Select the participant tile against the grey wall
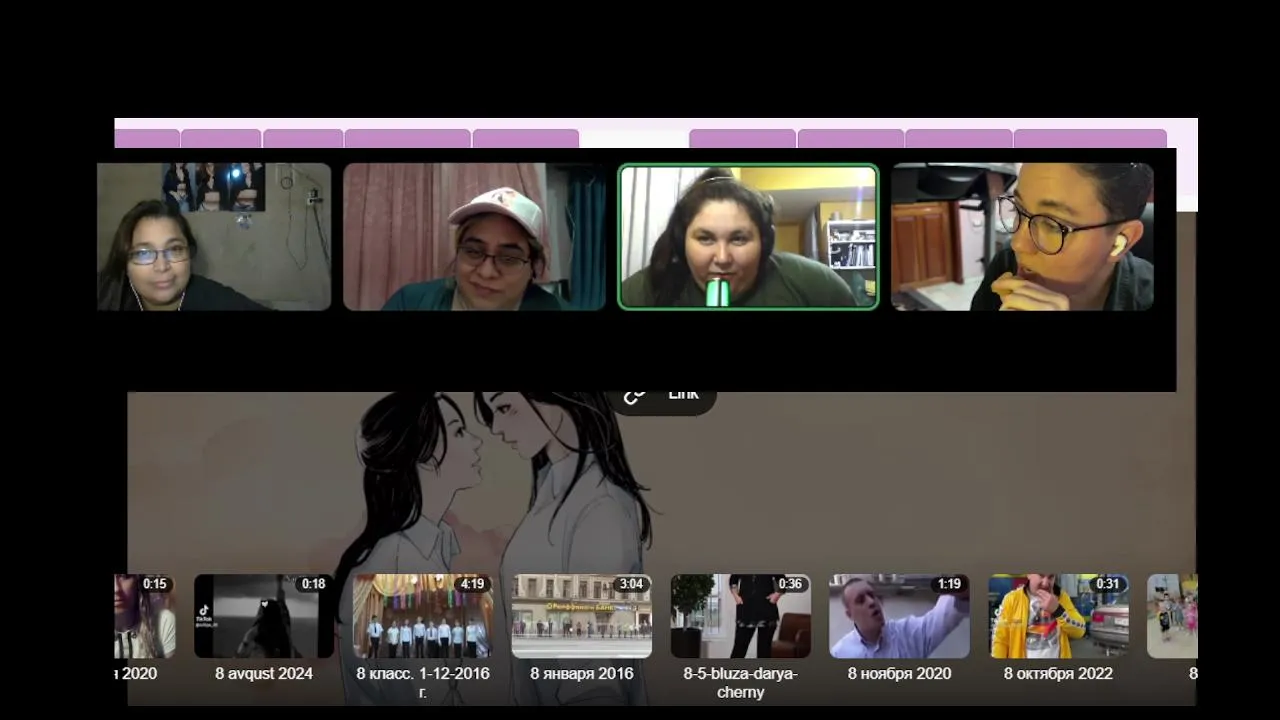Image resolution: width=1280 pixels, height=720 pixels. (214, 237)
